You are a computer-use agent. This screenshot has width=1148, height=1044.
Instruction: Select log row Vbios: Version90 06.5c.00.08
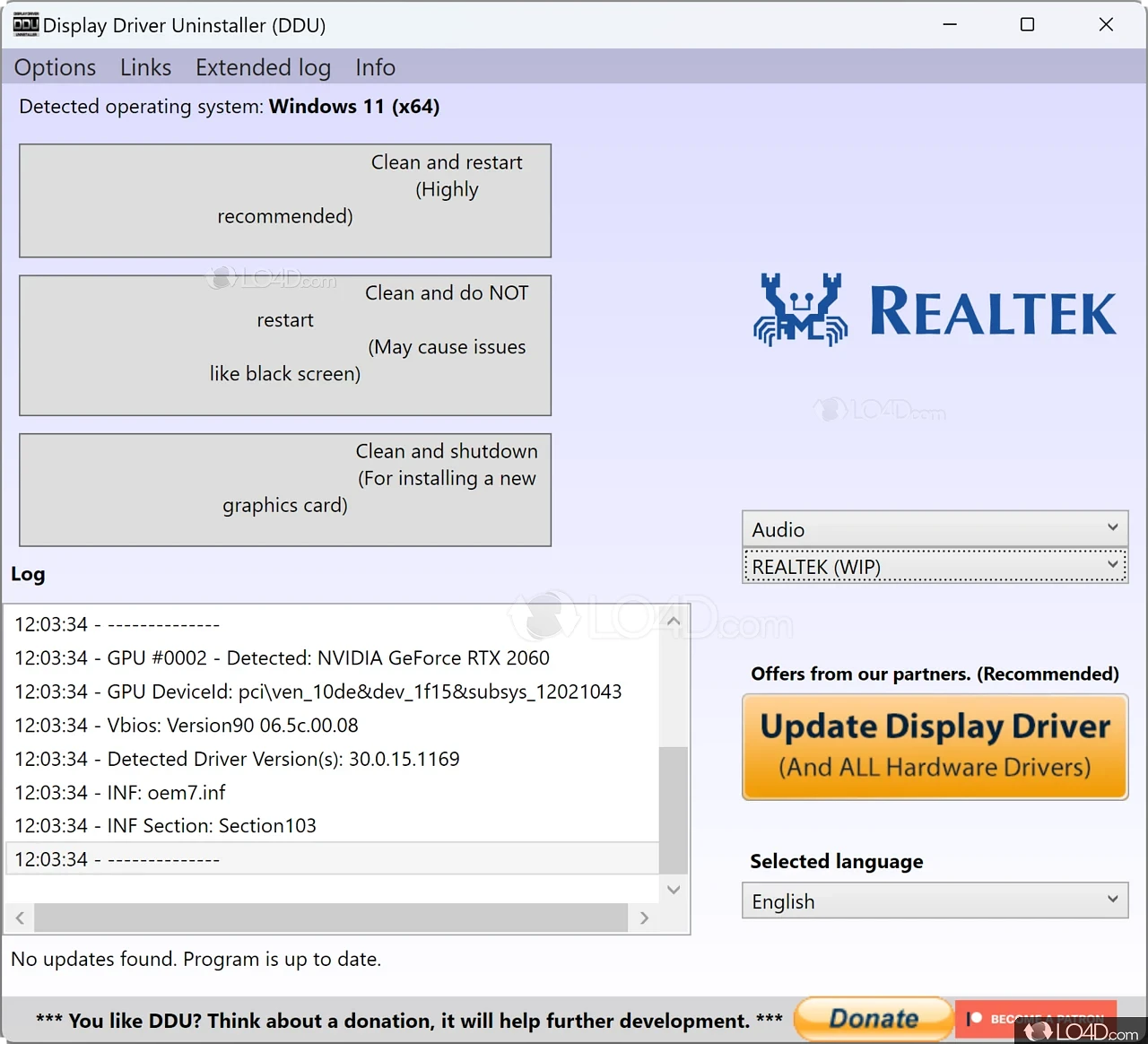coord(332,725)
